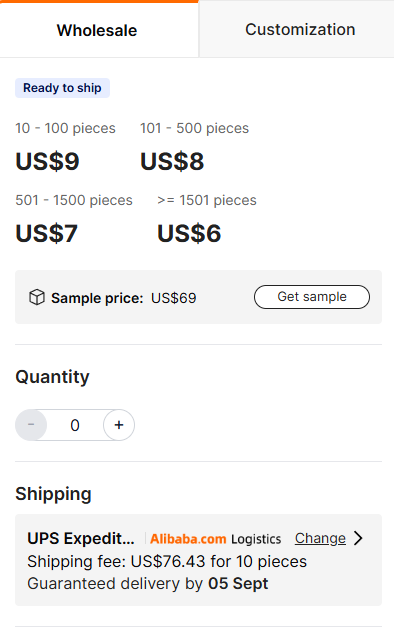Click the Ready to ship badge
The image size is (394, 629).
click(62, 88)
